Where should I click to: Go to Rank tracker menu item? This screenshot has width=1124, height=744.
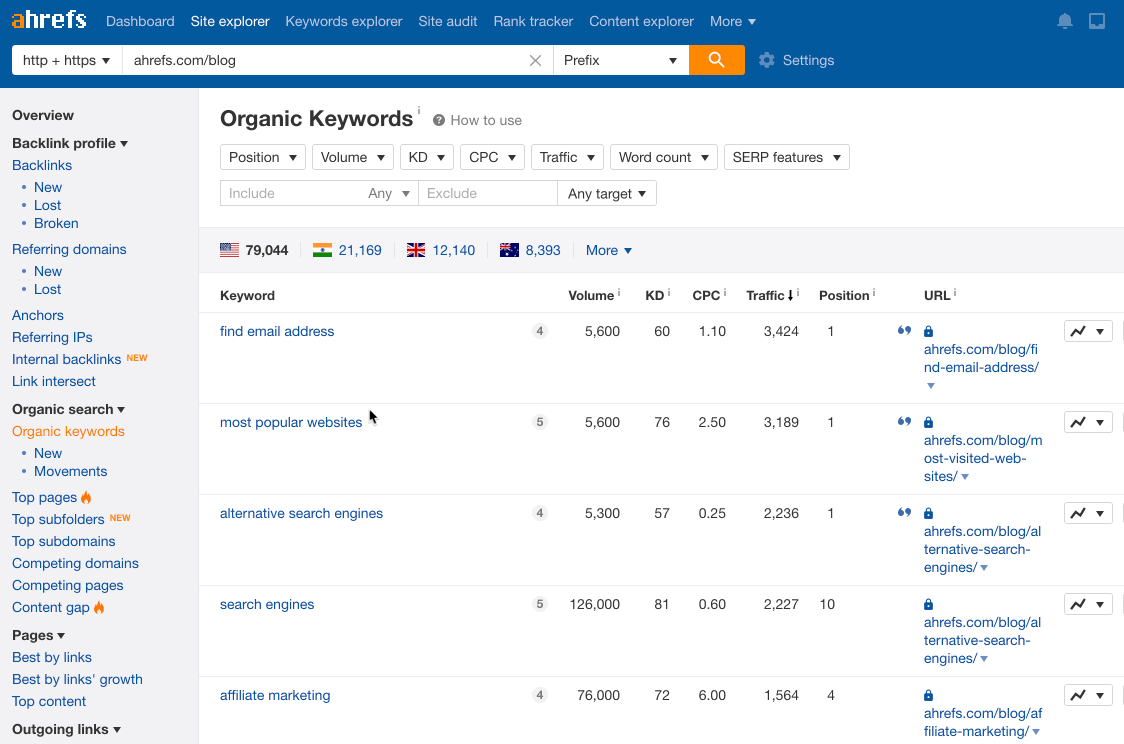pos(533,21)
